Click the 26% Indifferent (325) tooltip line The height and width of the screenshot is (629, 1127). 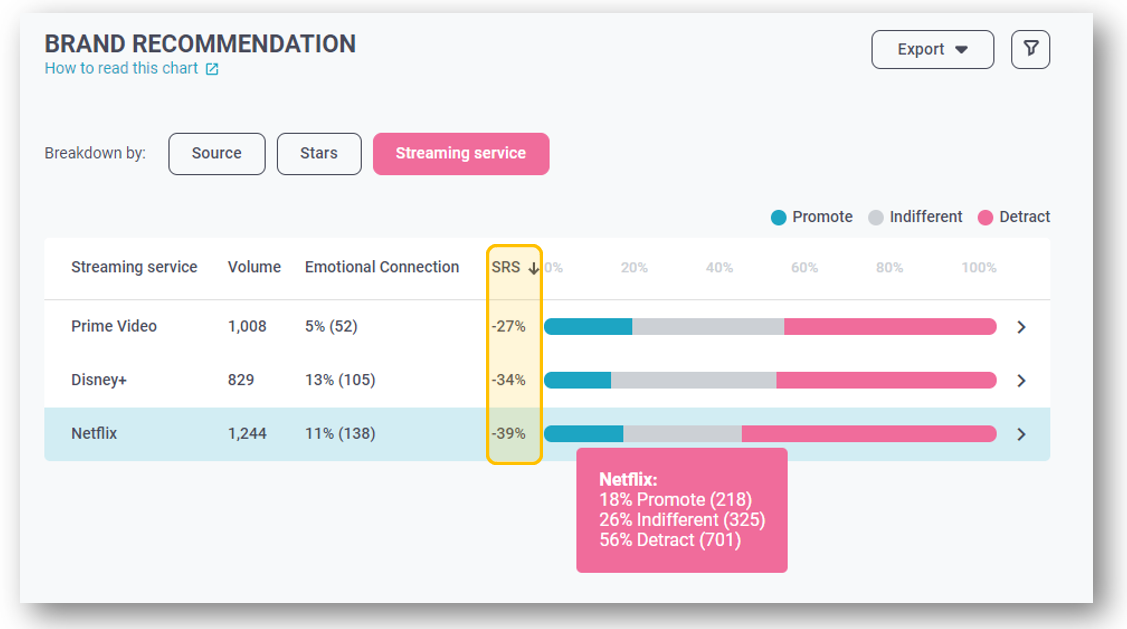click(682, 520)
